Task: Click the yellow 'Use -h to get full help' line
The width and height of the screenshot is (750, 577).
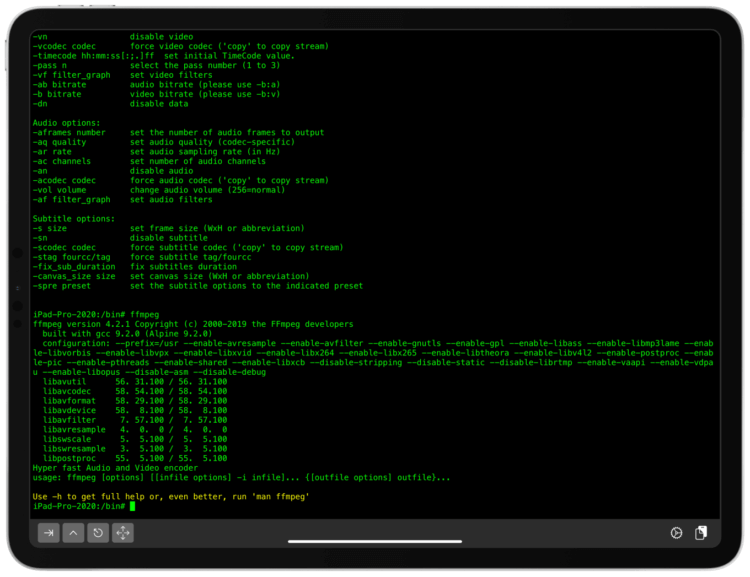Action: [x=171, y=496]
